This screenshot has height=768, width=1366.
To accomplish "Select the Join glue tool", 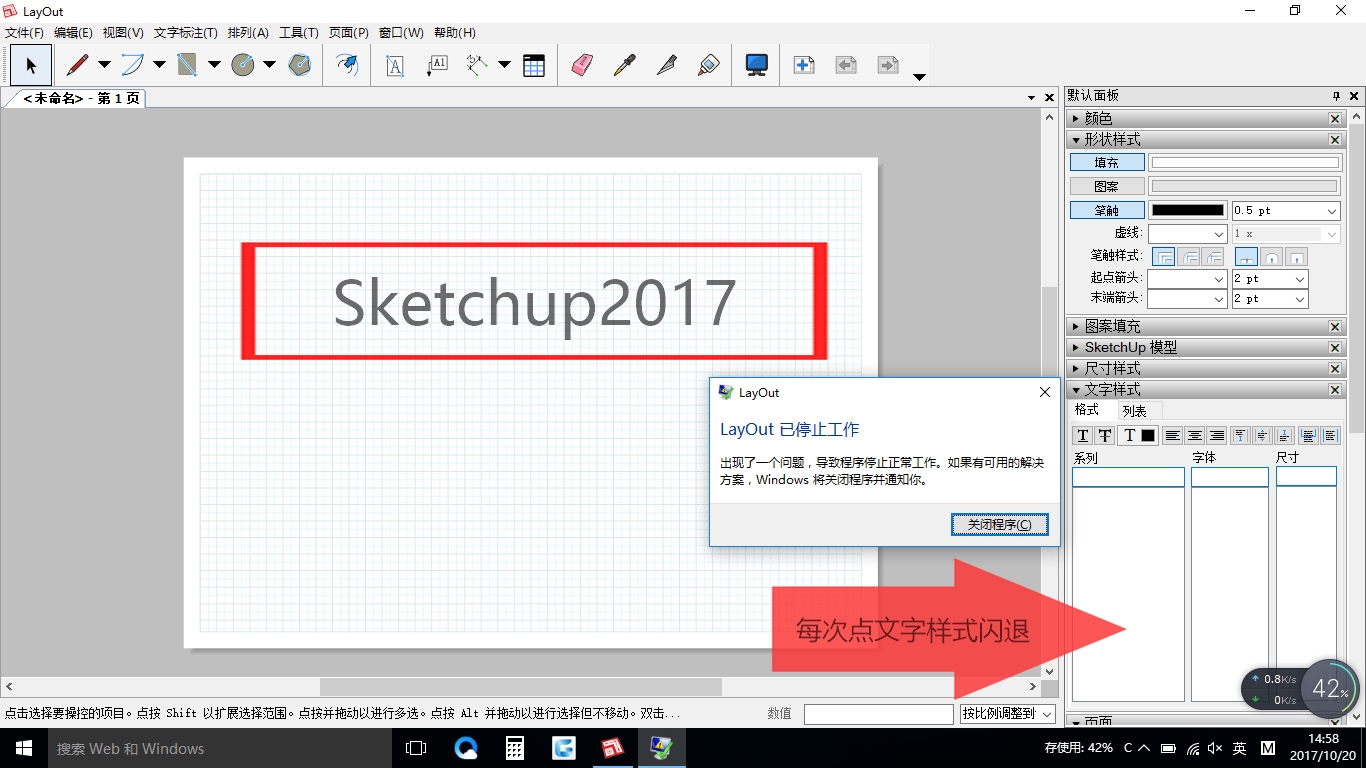I will pos(709,65).
